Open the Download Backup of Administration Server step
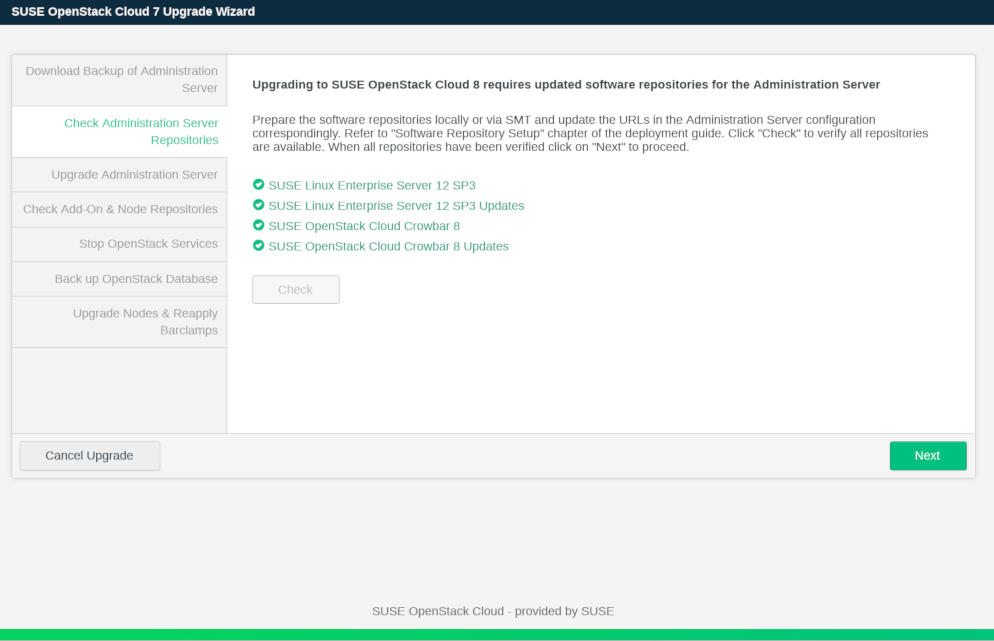Viewport: 994px width, 641px height. [120, 80]
